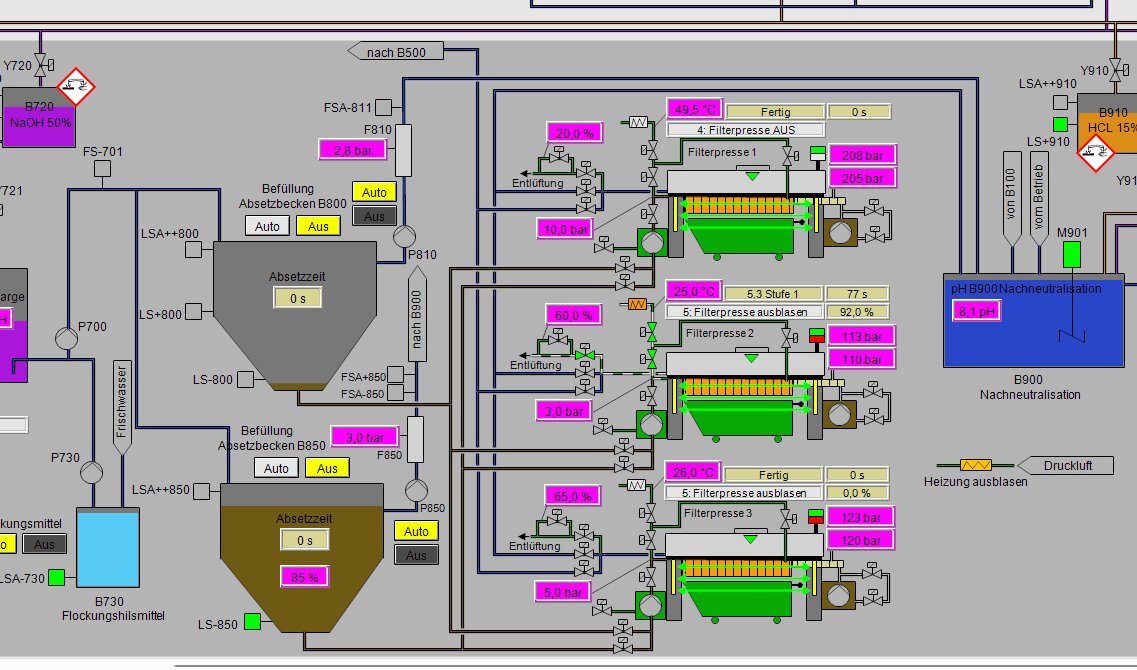Image resolution: width=1137 pixels, height=670 pixels.
Task: Set Befüllung Absetzbecken B850 to Aus
Action: (326, 468)
